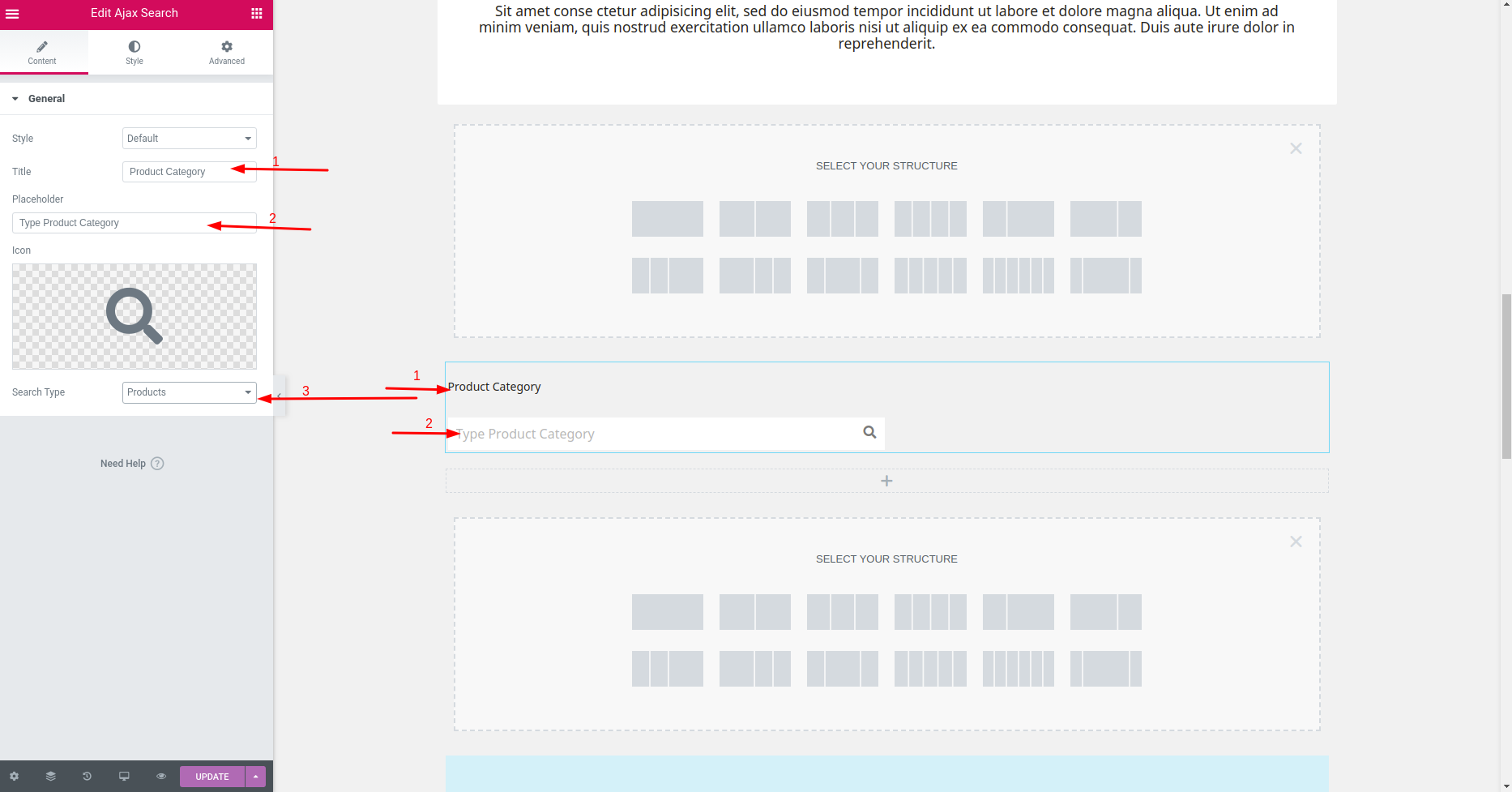
Task: Select six columns structure in upper selector
Action: point(1019,276)
